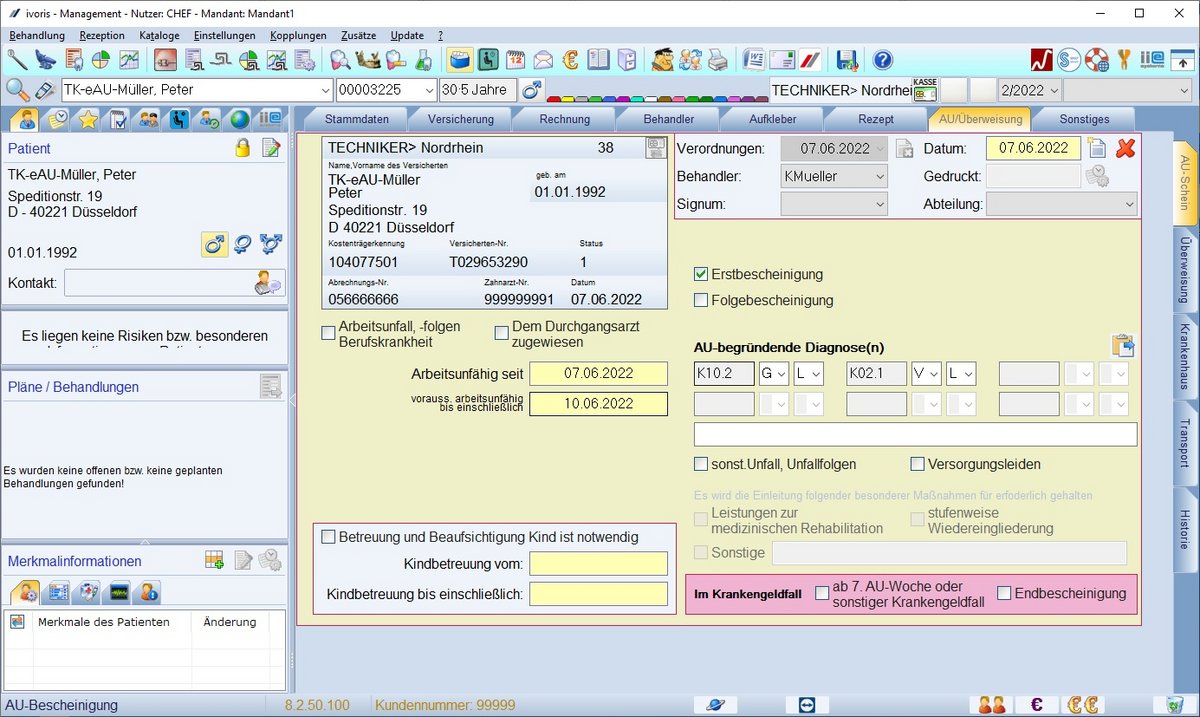Open the Behandler dropdown showing KMueller

[834, 177]
